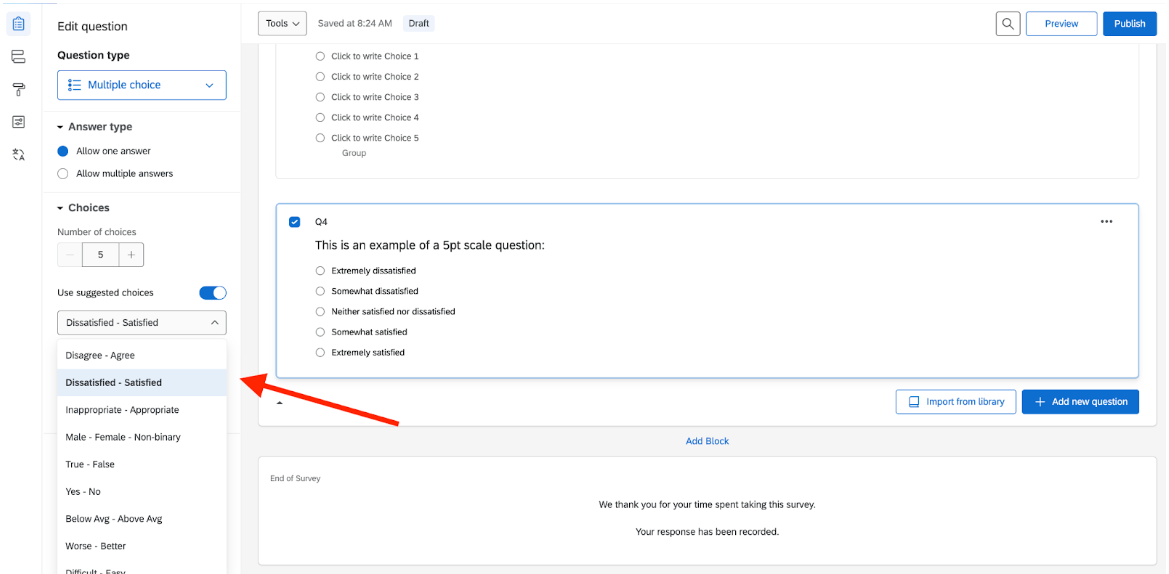Select the Extremely satisfied radio option
Image resolution: width=1169 pixels, height=574 pixels.
click(x=321, y=352)
